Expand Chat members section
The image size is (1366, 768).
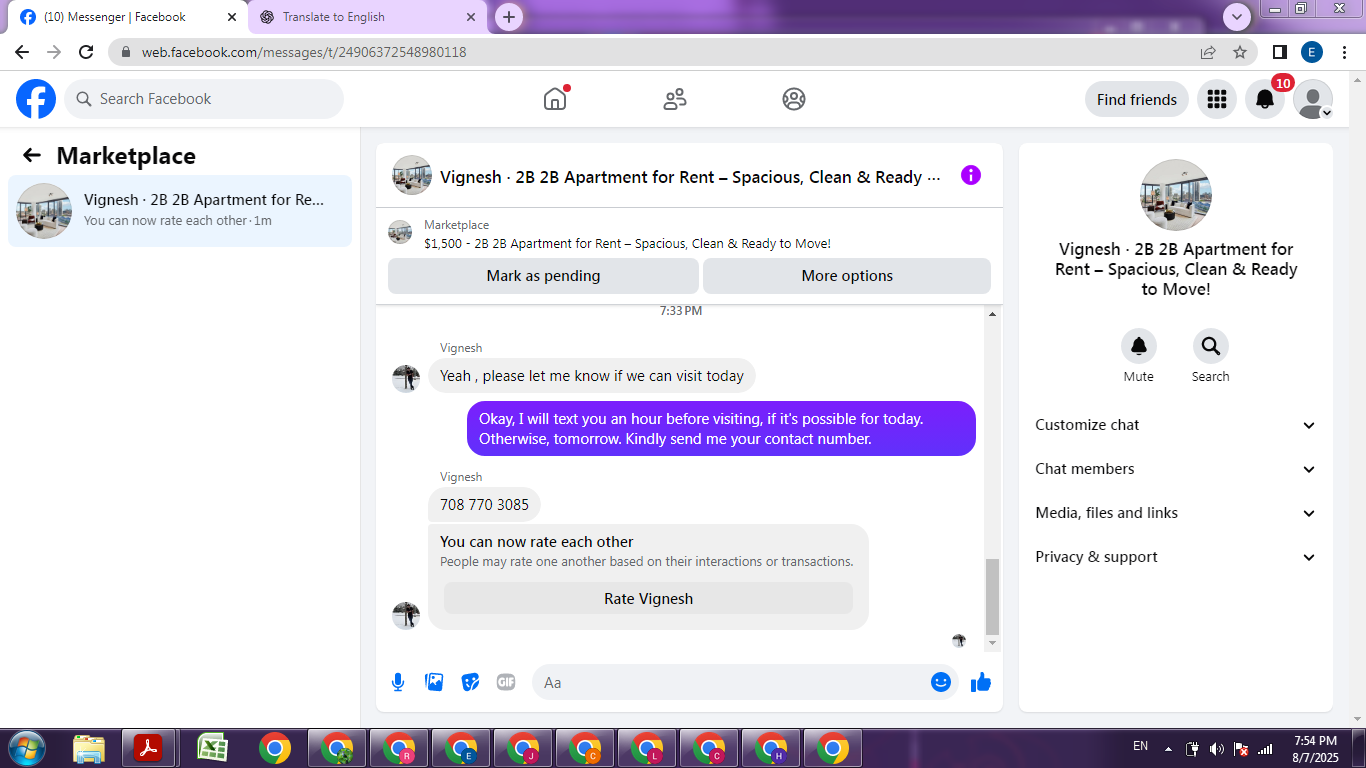tap(1176, 469)
